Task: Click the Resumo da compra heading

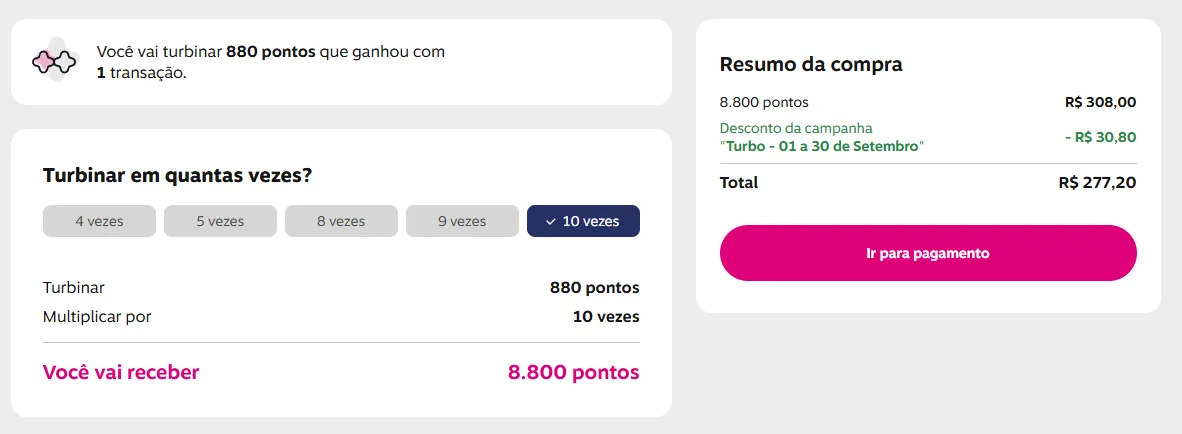Action: tap(811, 65)
